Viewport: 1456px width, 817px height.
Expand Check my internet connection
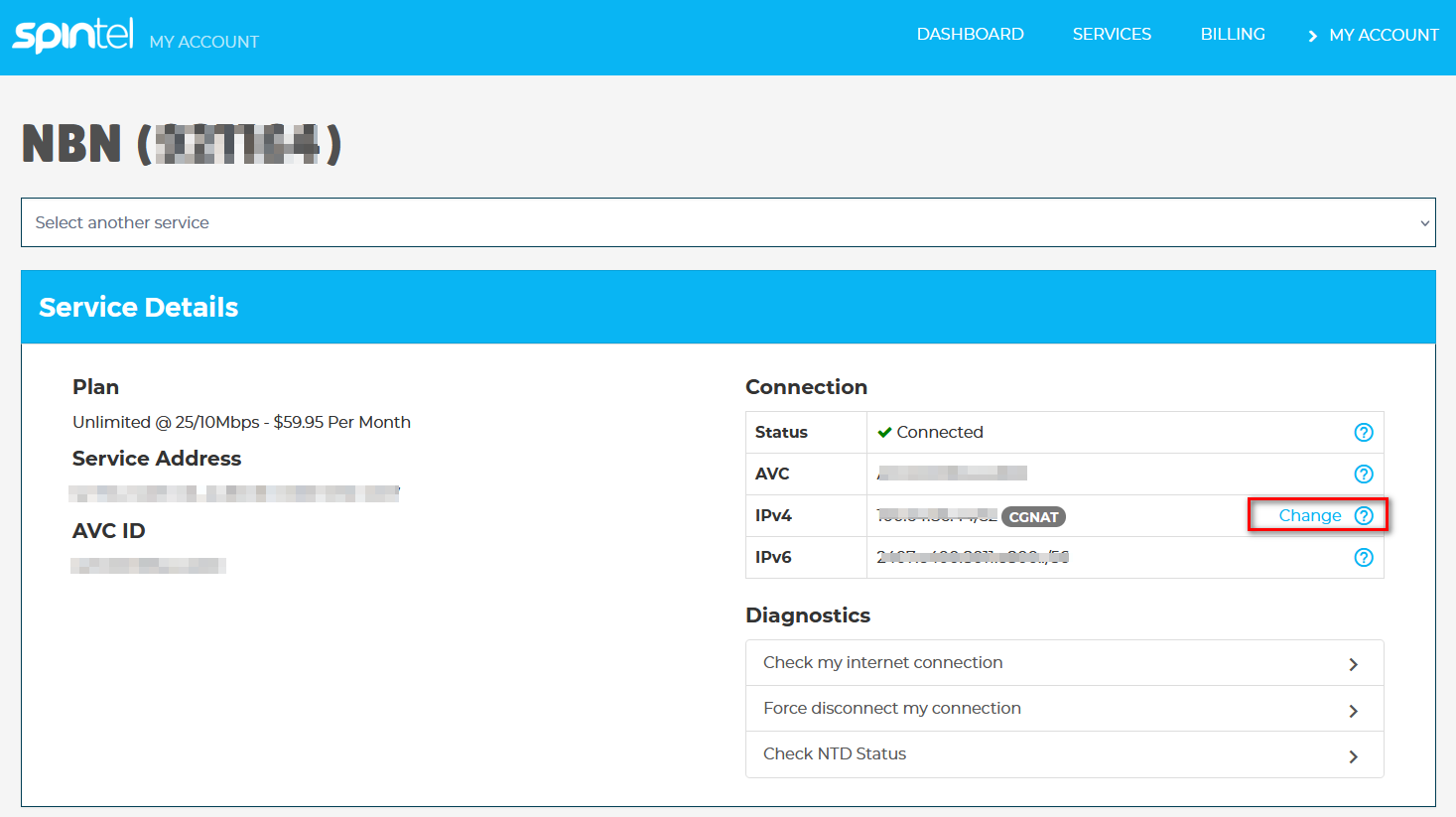point(1064,662)
